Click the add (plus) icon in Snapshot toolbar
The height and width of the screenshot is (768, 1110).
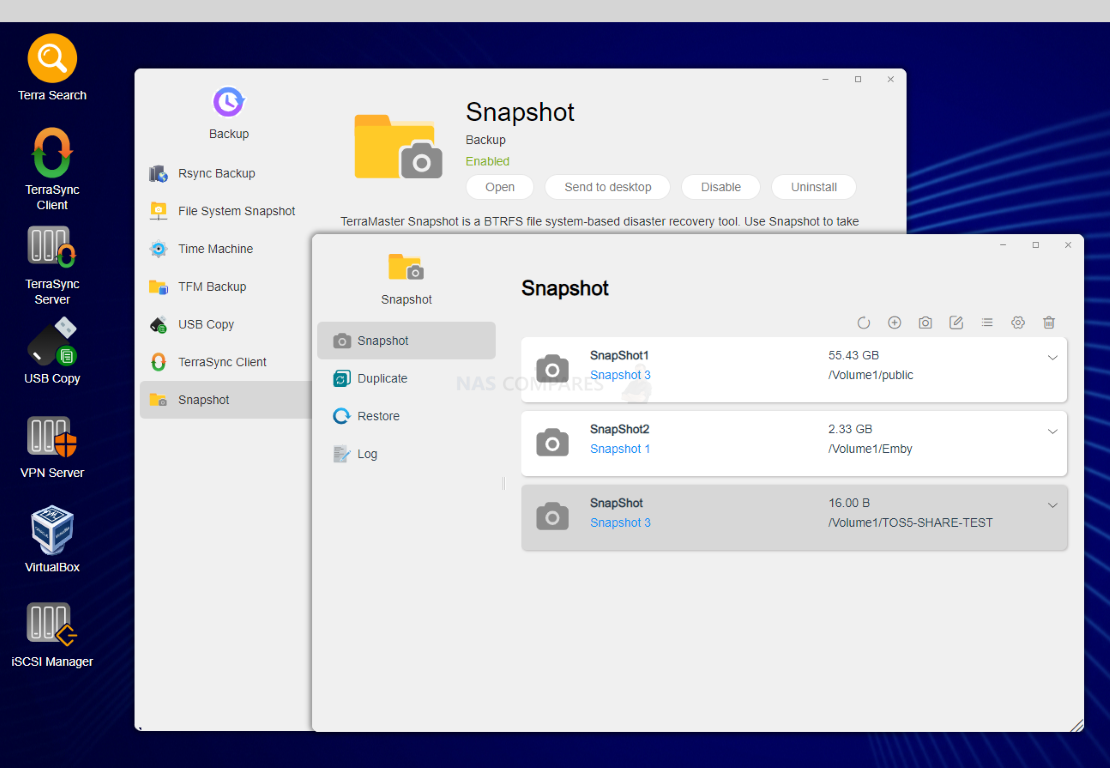click(894, 323)
